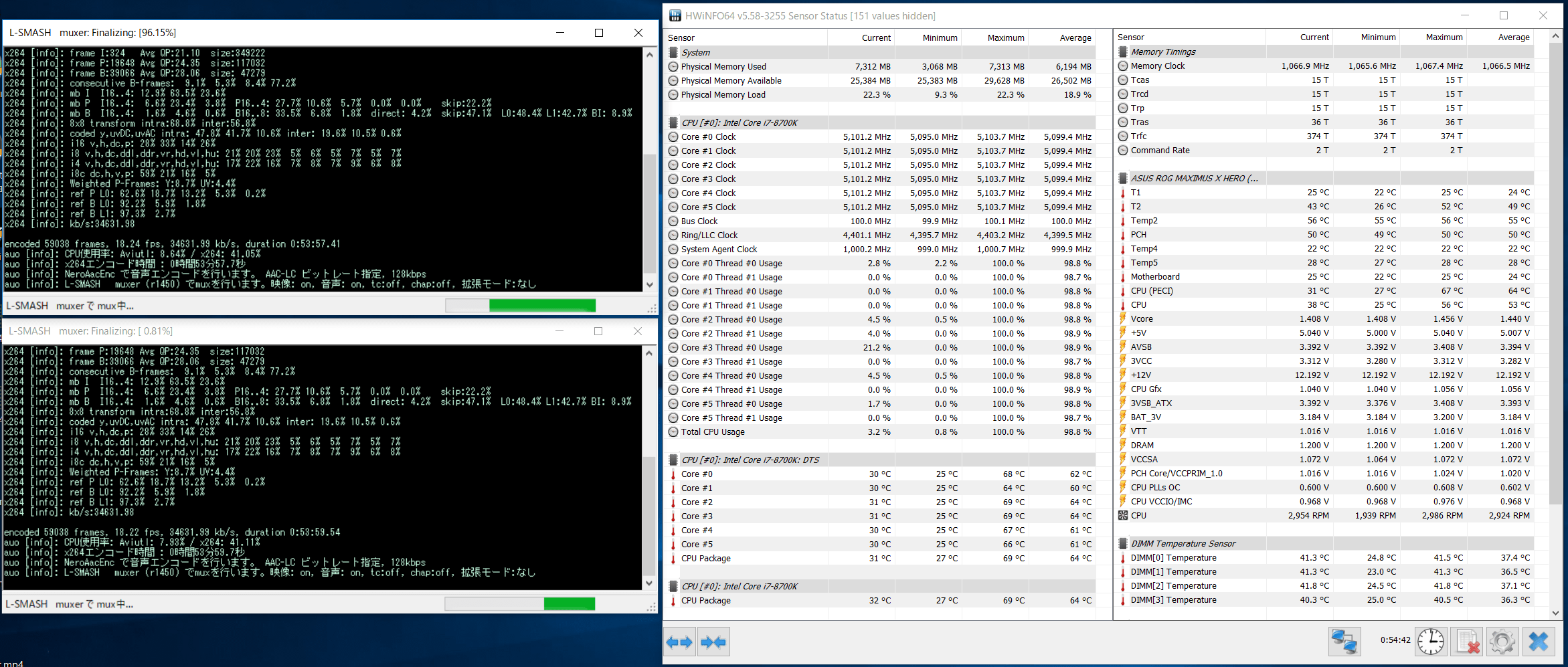Click left pane Current column header

click(x=861, y=37)
